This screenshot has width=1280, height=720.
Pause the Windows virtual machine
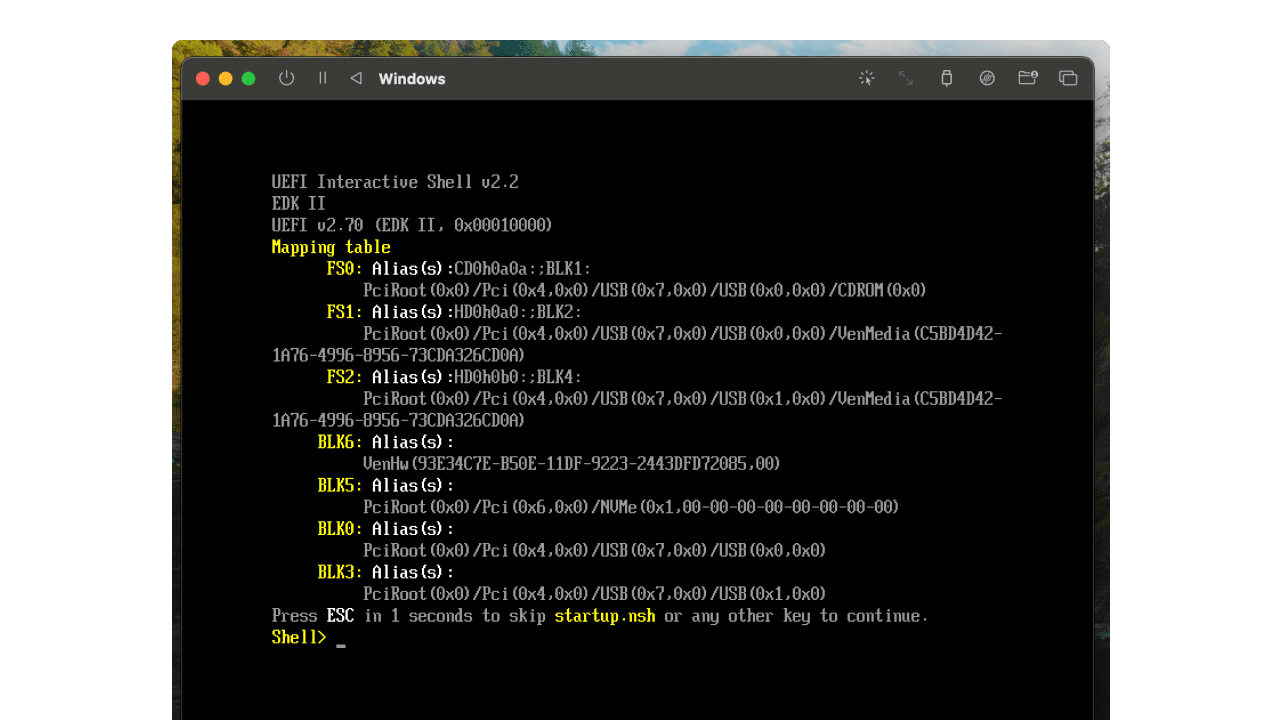pyautogui.click(x=322, y=78)
